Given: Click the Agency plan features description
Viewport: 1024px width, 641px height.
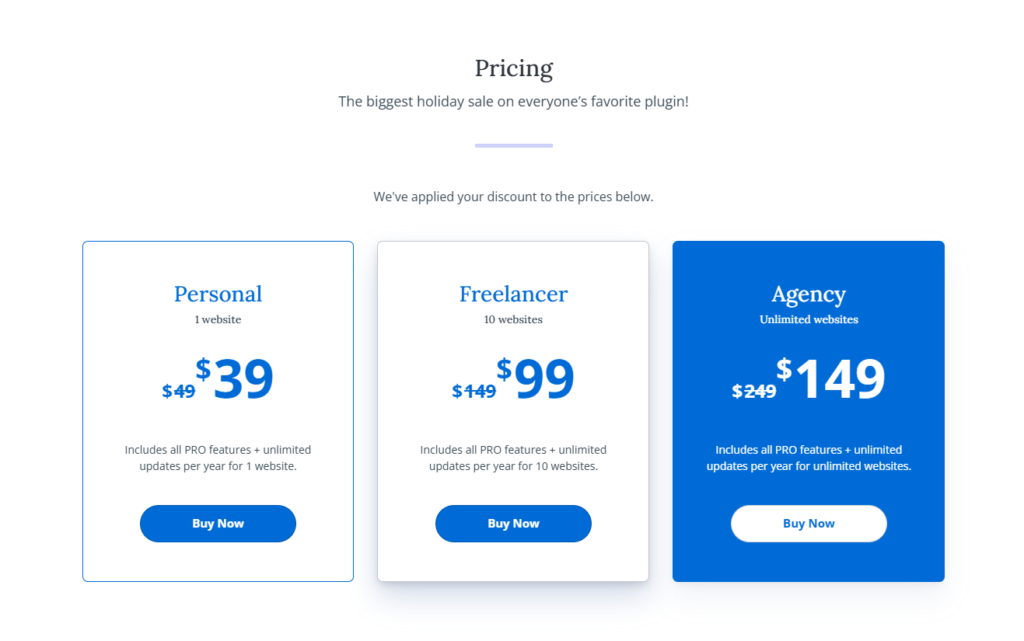Looking at the screenshot, I should [x=808, y=458].
